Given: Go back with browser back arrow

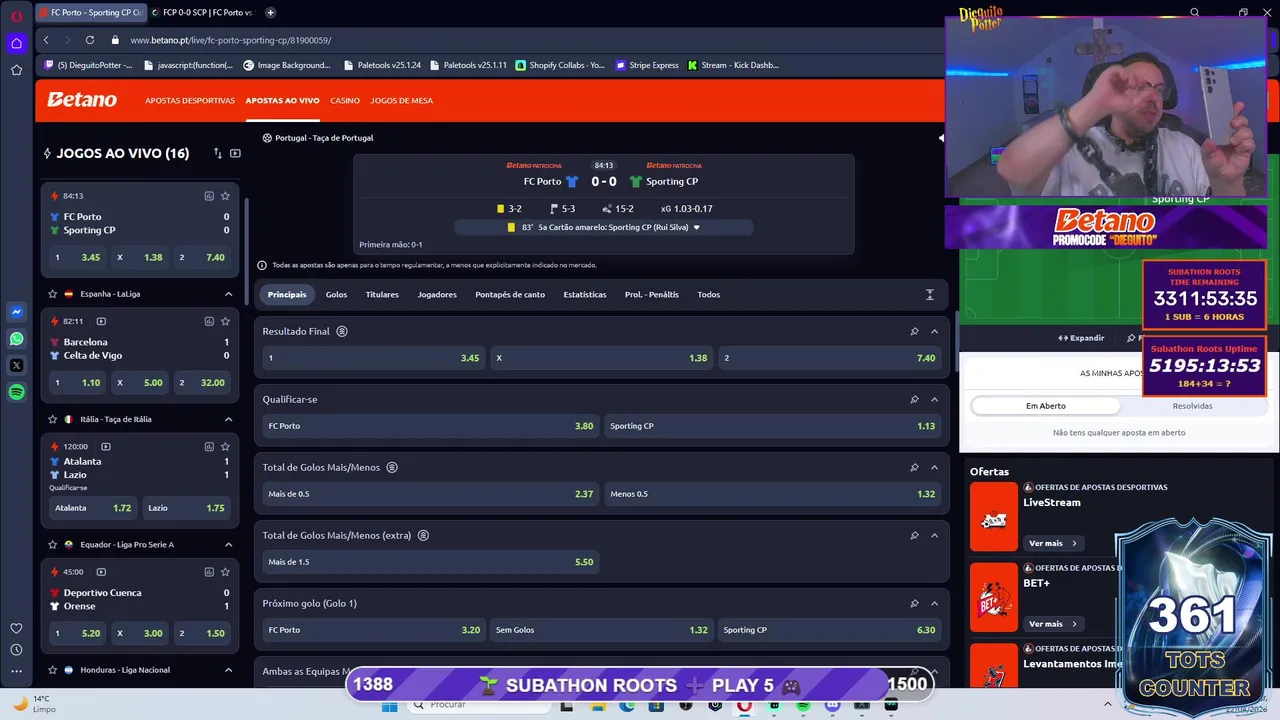Looking at the screenshot, I should [46, 40].
